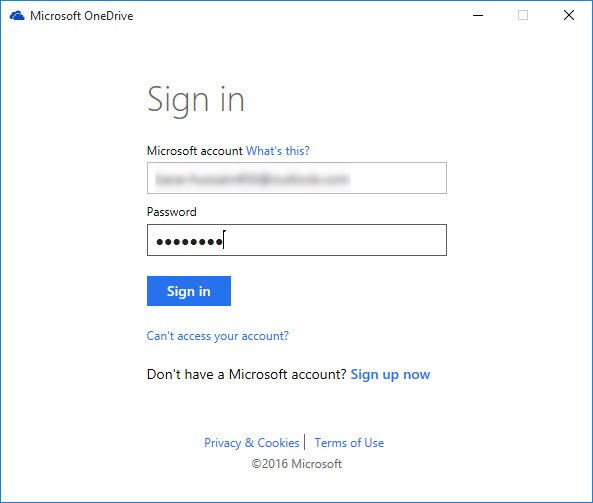This screenshot has height=503, width=593.
Task: Focus the Microsoft account email field
Action: click(x=297, y=178)
